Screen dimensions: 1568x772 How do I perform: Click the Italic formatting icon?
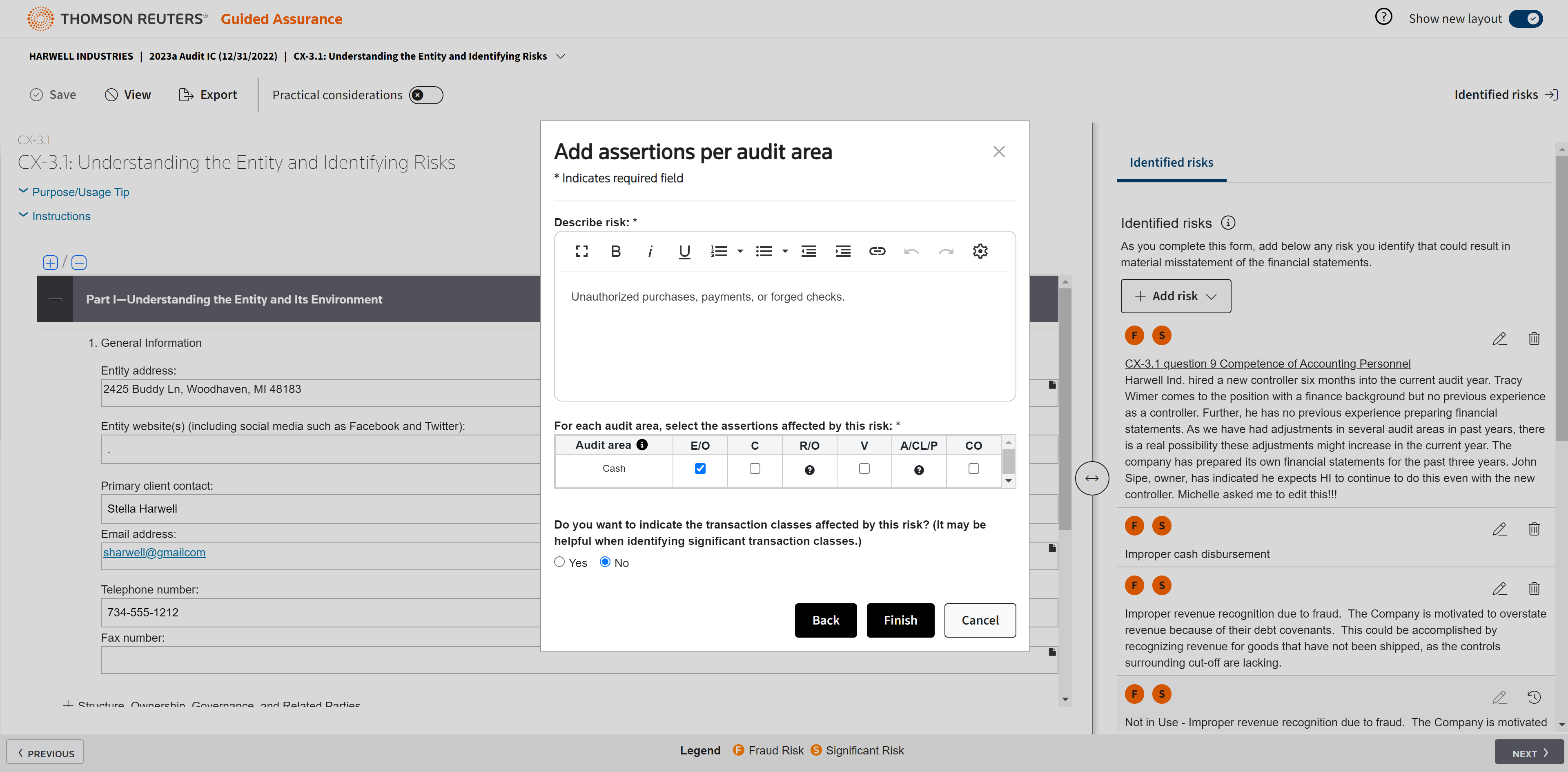650,252
